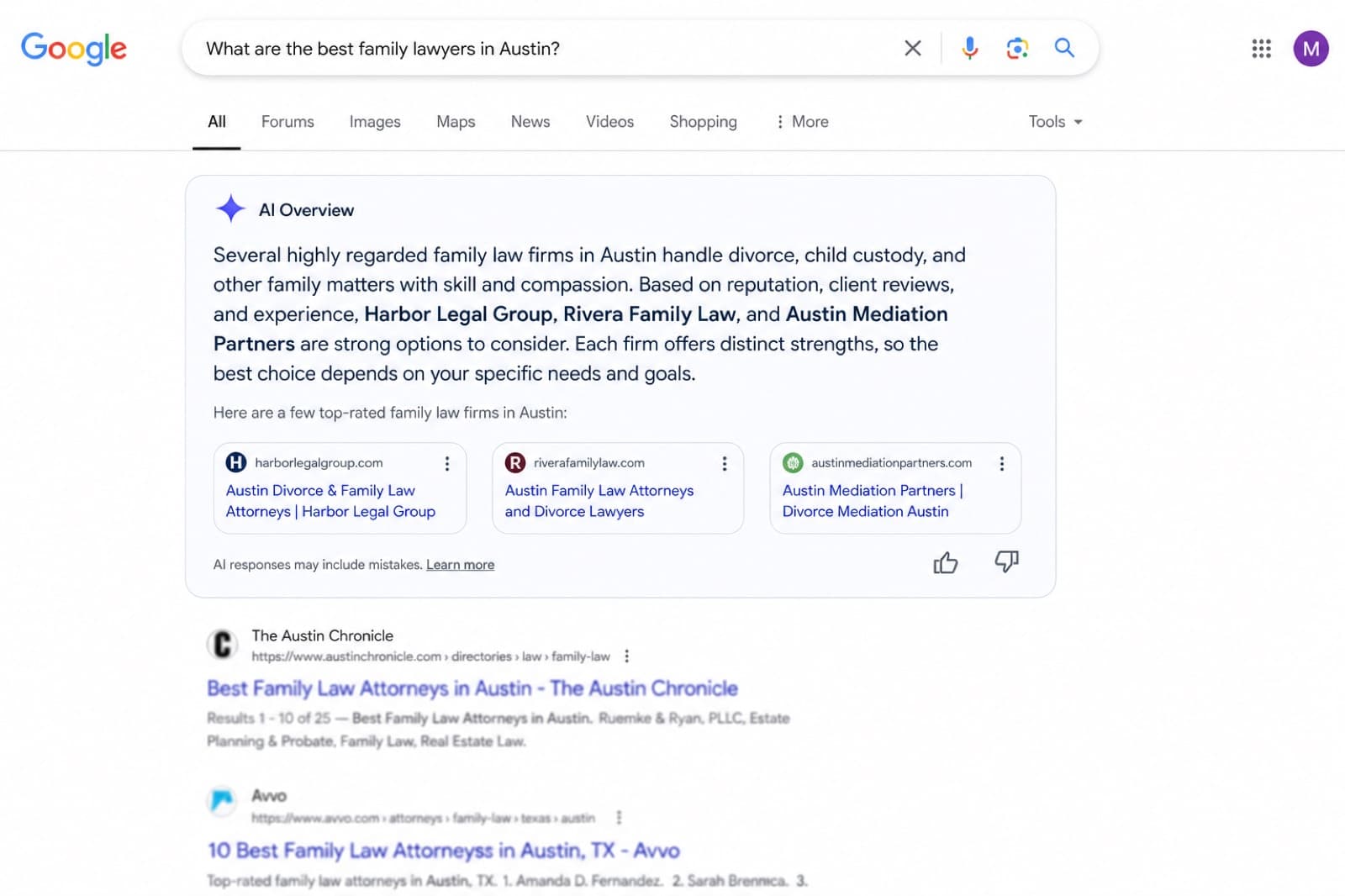1345x896 pixels.
Task: Click the Avvo site favicon
Action: (222, 800)
